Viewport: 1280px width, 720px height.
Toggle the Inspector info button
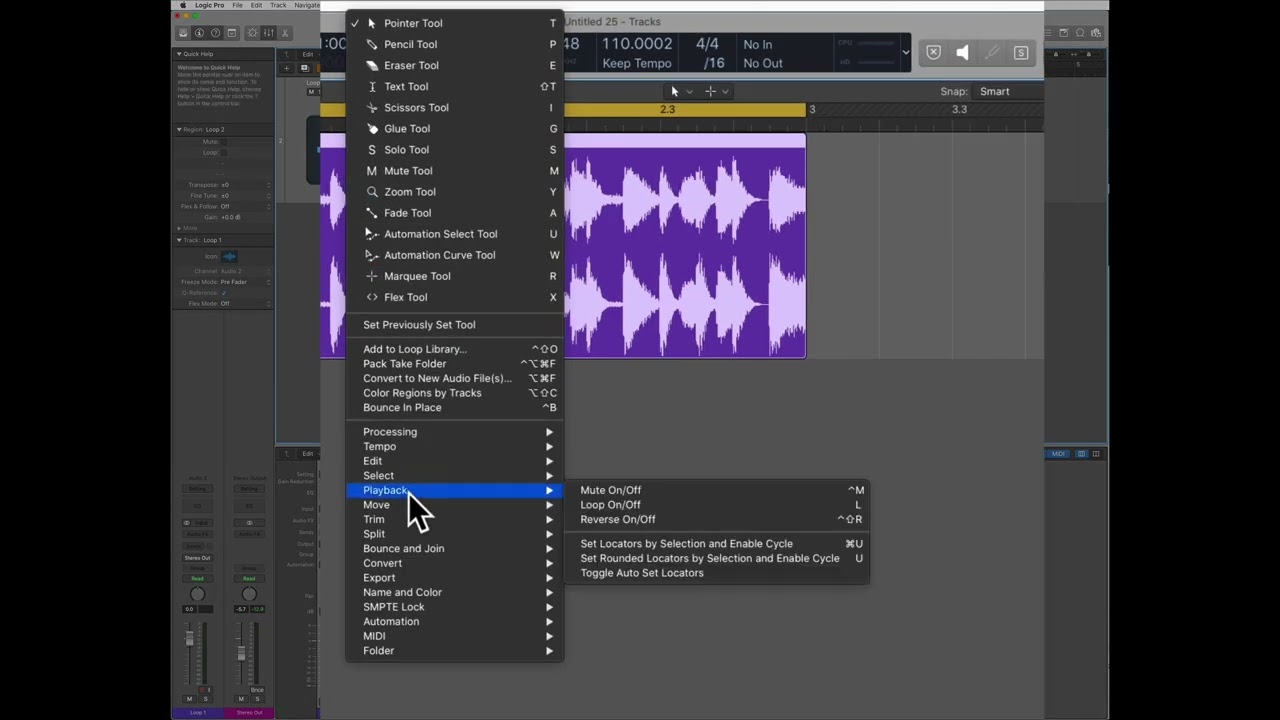tap(199, 33)
